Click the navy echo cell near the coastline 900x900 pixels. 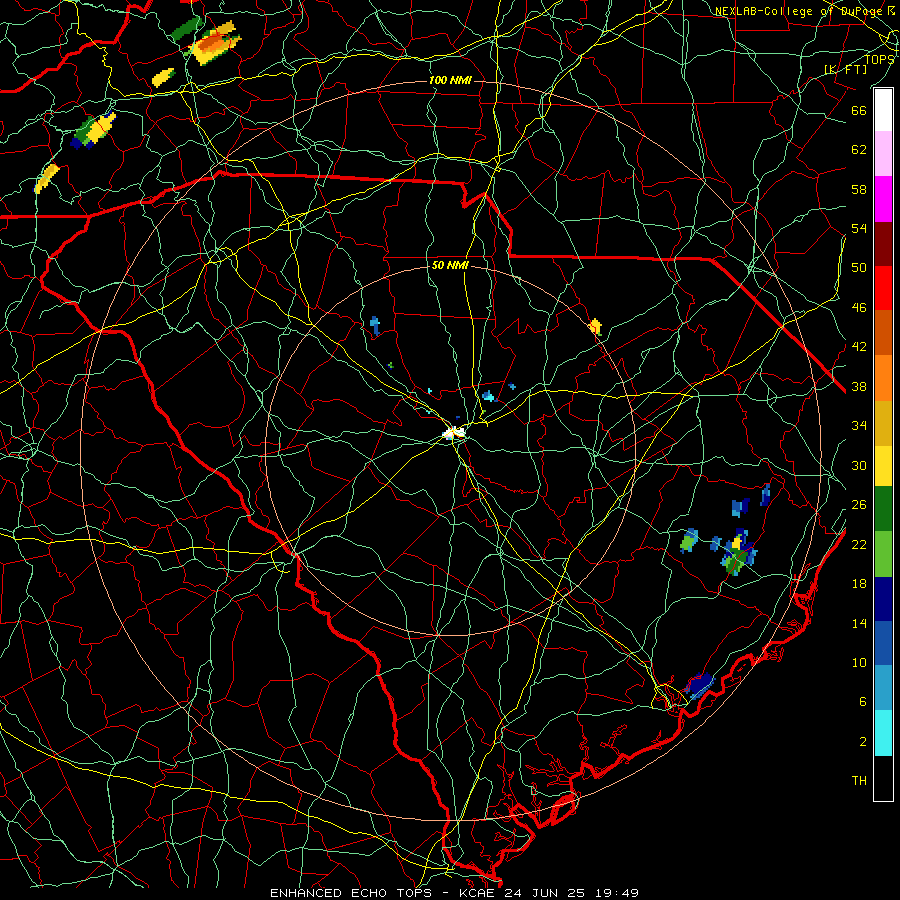point(699,685)
